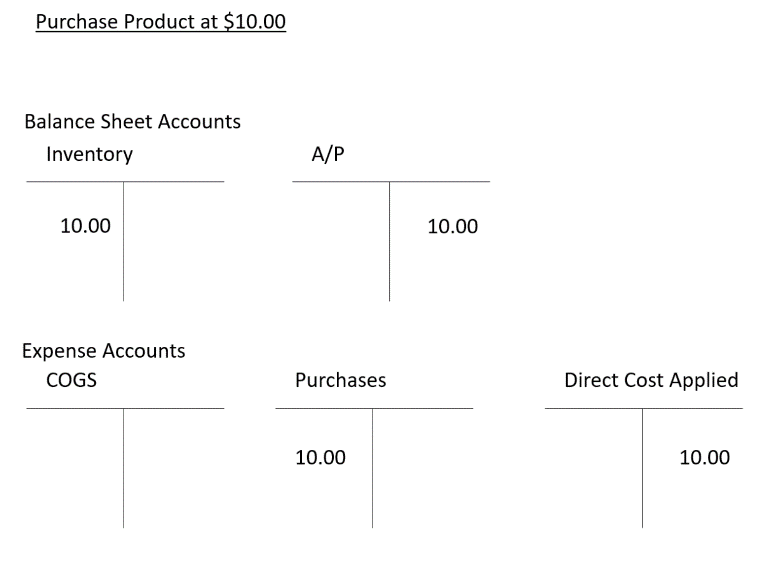This screenshot has height=562, width=777.
Task: Click the empty credit side of Inventory
Action: coord(174,240)
